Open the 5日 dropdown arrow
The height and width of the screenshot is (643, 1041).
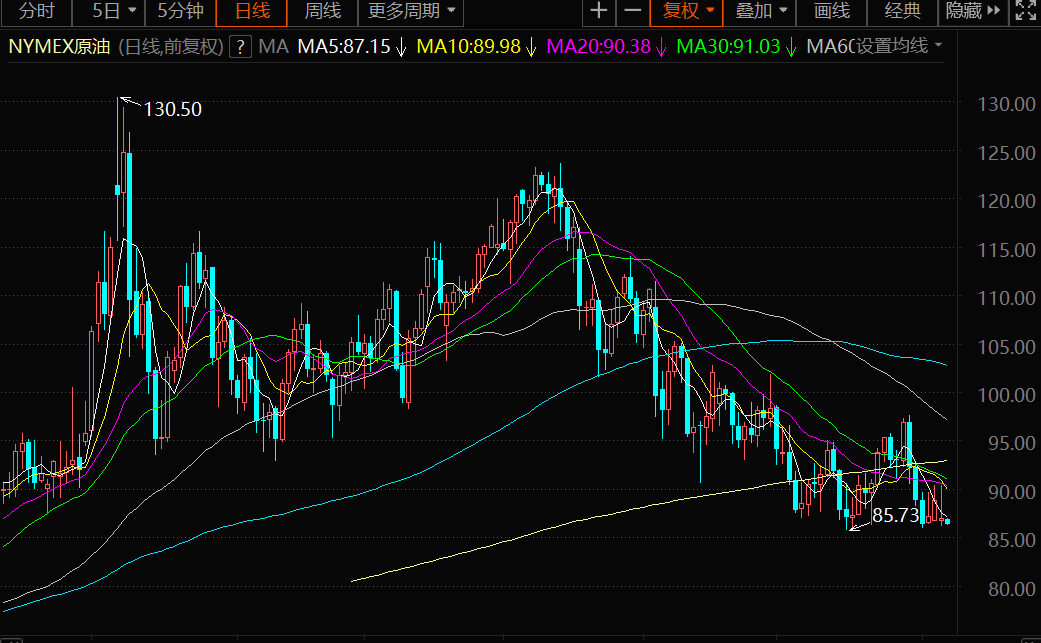132,11
